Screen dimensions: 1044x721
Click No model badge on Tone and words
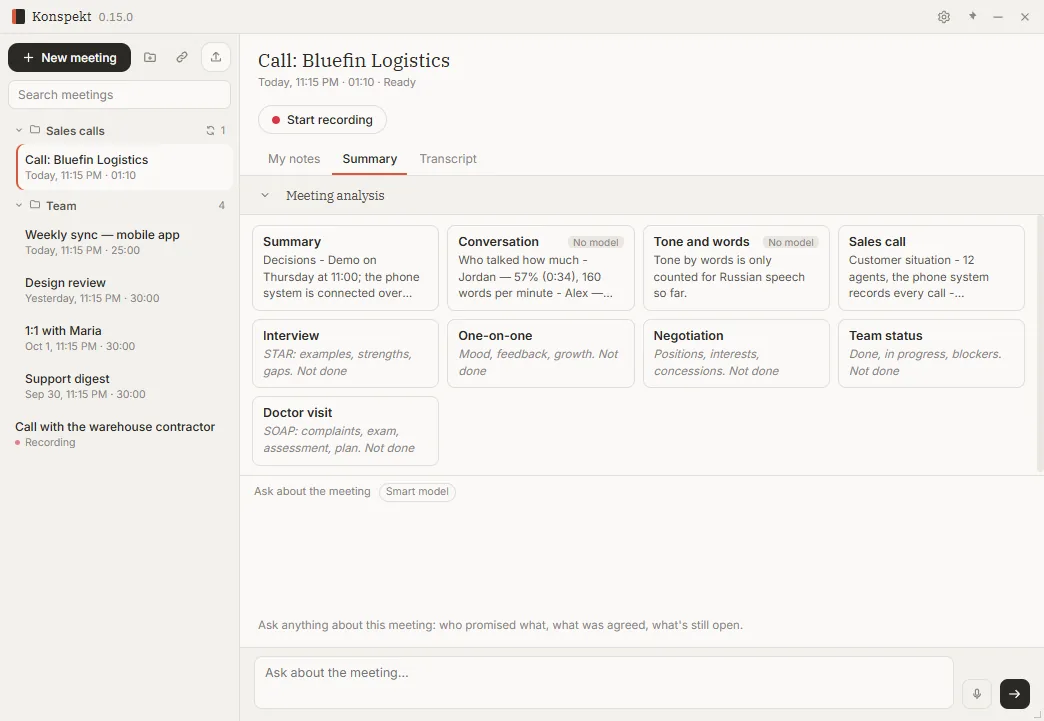pos(790,242)
